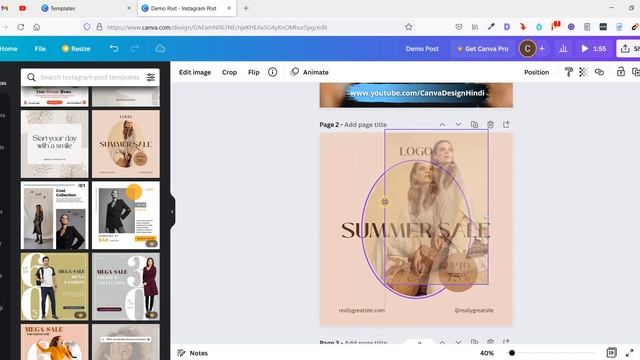Select the SUMMER SALE heading on canvas
640x360 pixels.
(x=416, y=231)
